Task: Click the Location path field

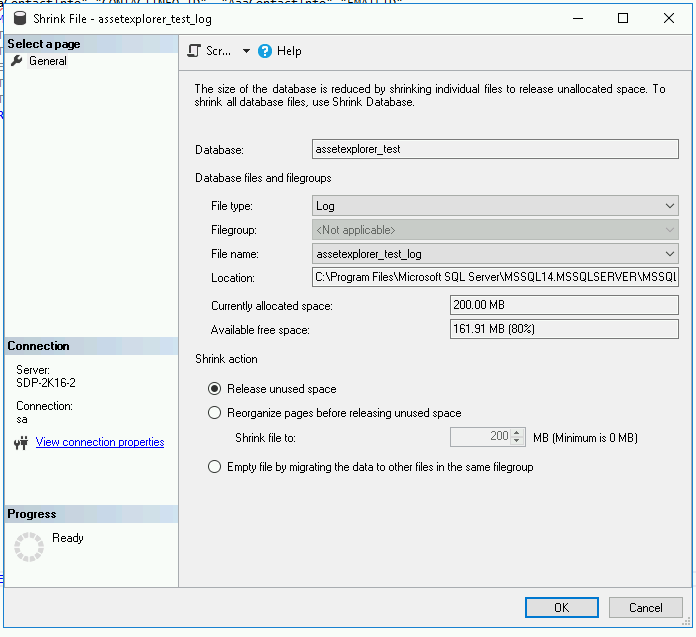Action: [495, 277]
